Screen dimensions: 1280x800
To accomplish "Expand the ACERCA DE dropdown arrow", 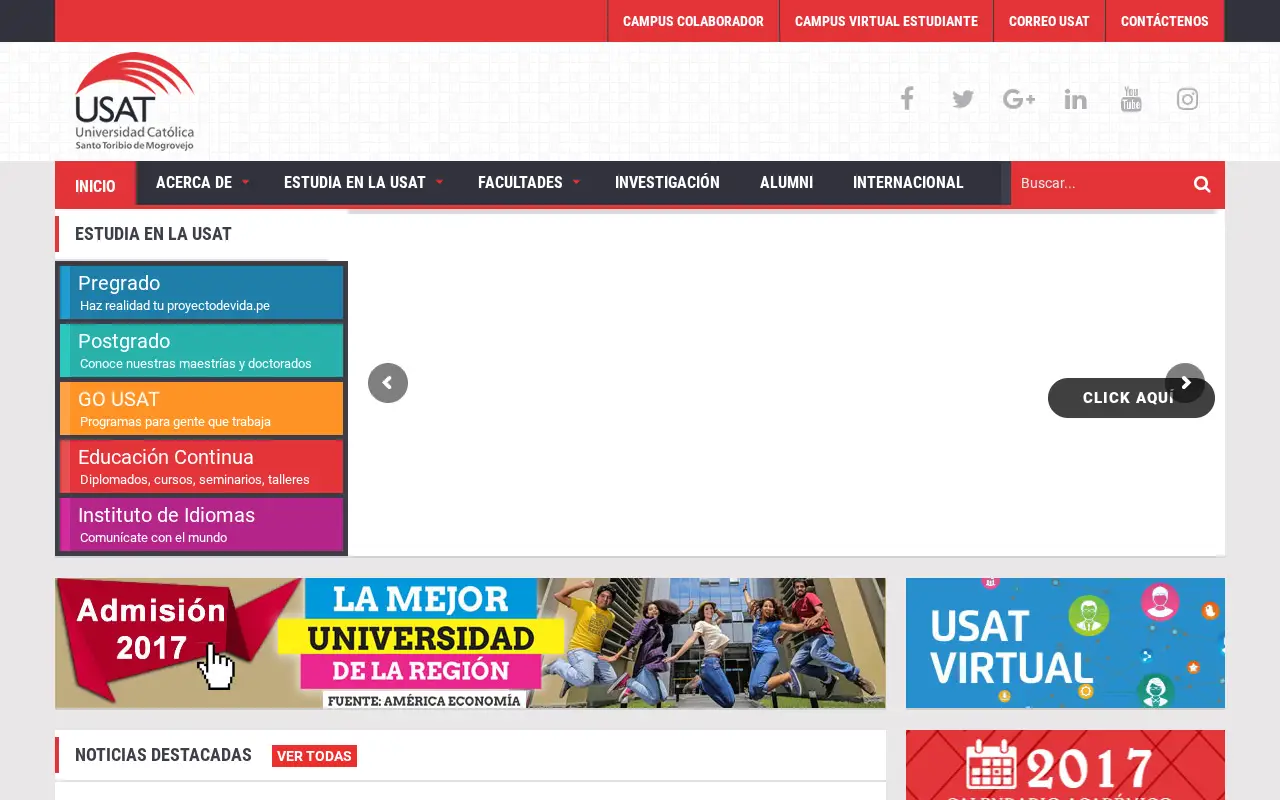I will click(x=246, y=183).
